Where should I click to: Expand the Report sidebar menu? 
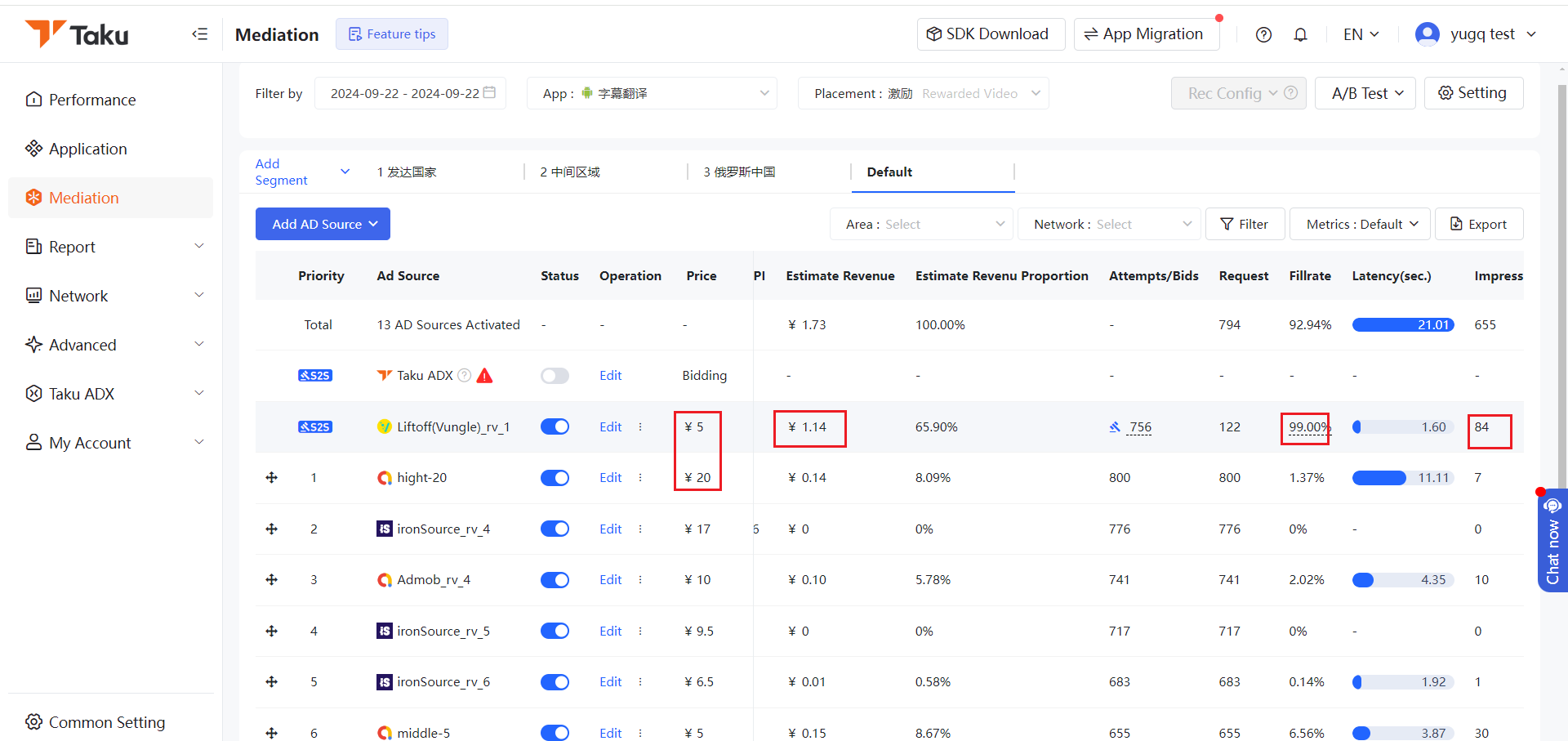110,247
